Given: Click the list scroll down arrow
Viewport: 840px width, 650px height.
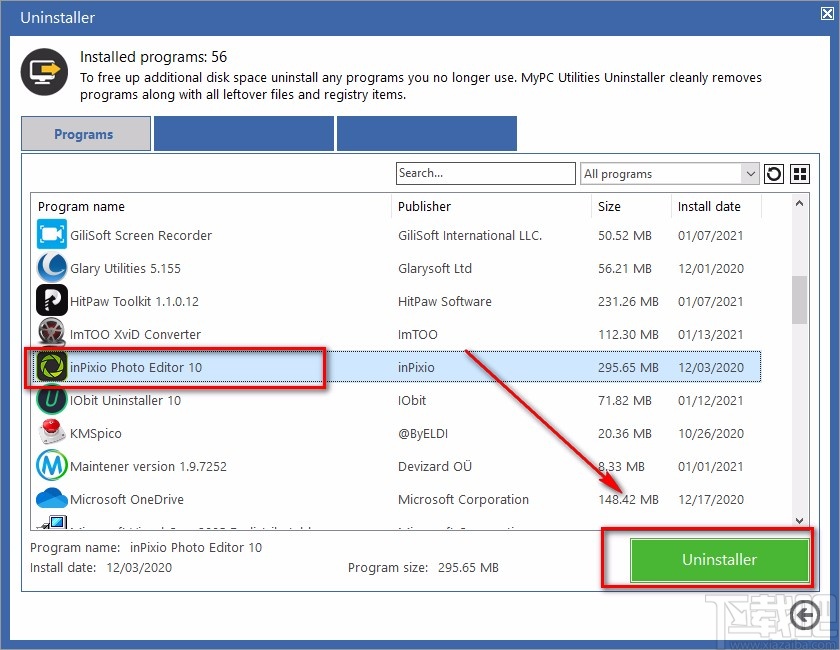Looking at the screenshot, I should [799, 520].
